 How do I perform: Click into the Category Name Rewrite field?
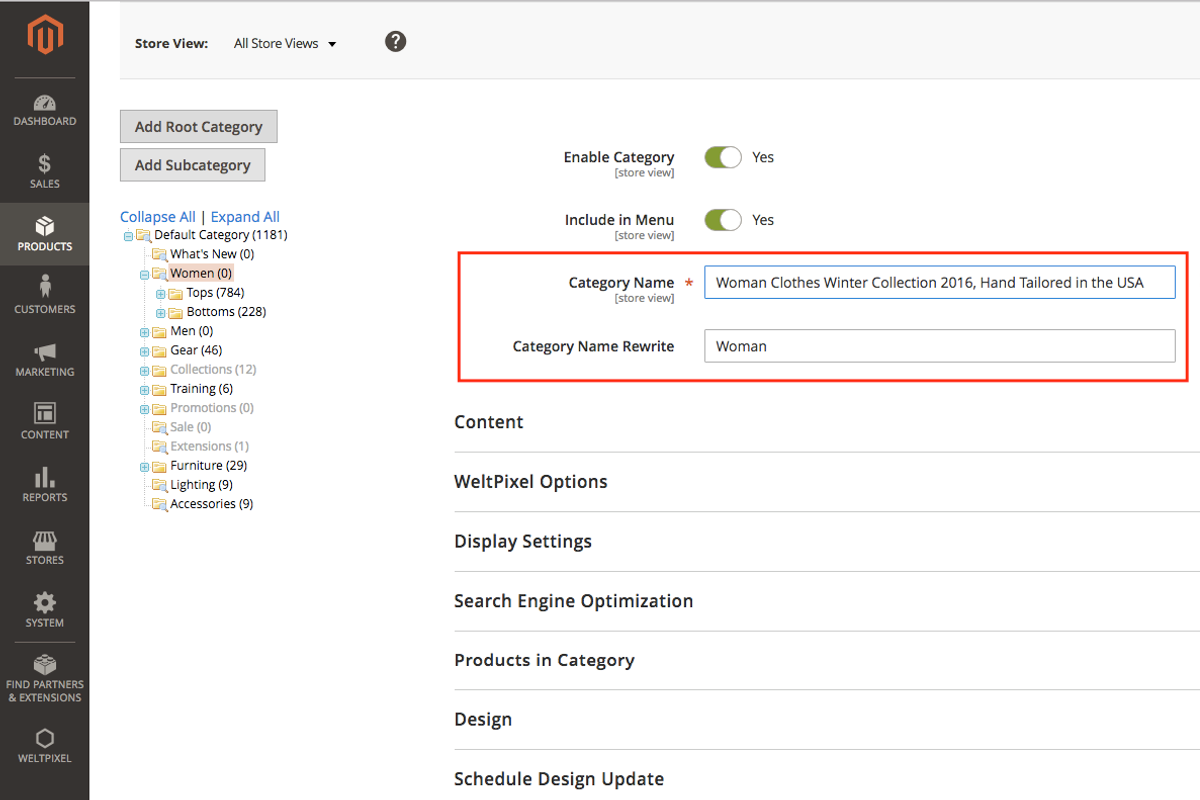tap(940, 346)
